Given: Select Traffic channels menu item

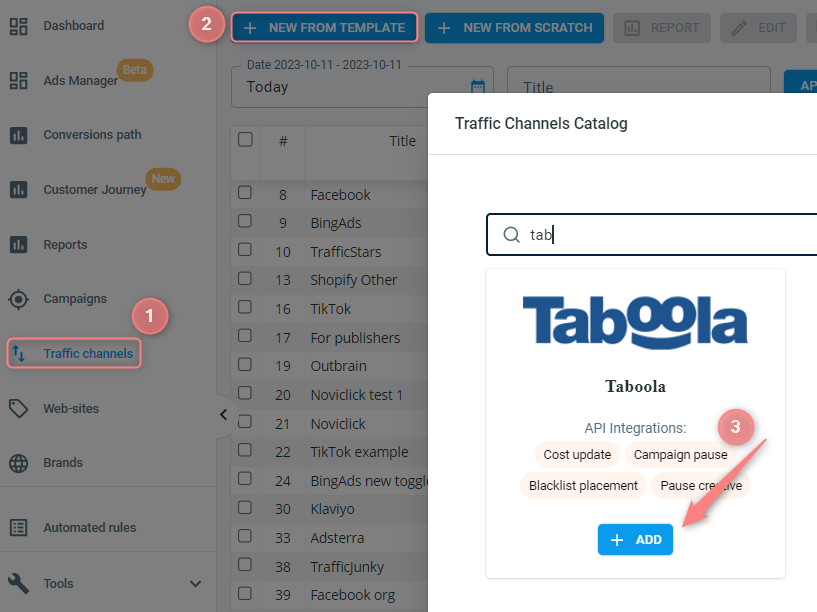Looking at the screenshot, I should (x=74, y=354).
